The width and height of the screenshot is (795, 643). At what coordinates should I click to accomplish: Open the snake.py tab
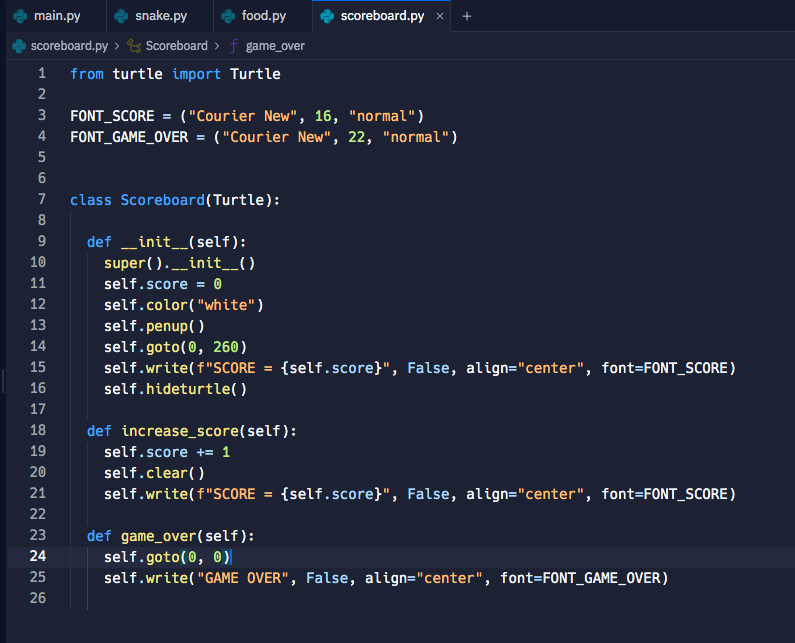(160, 16)
